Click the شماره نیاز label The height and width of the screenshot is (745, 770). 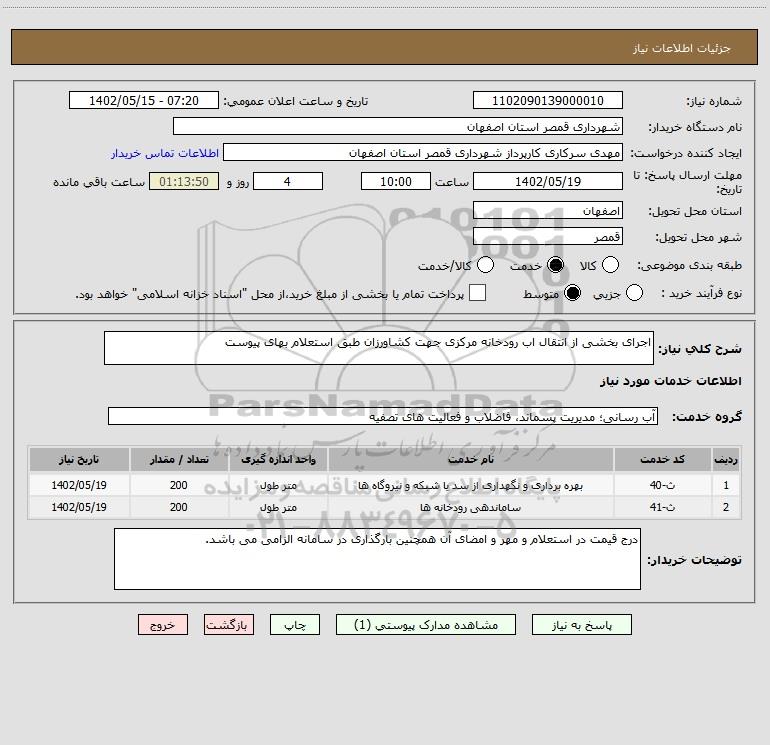click(714, 102)
